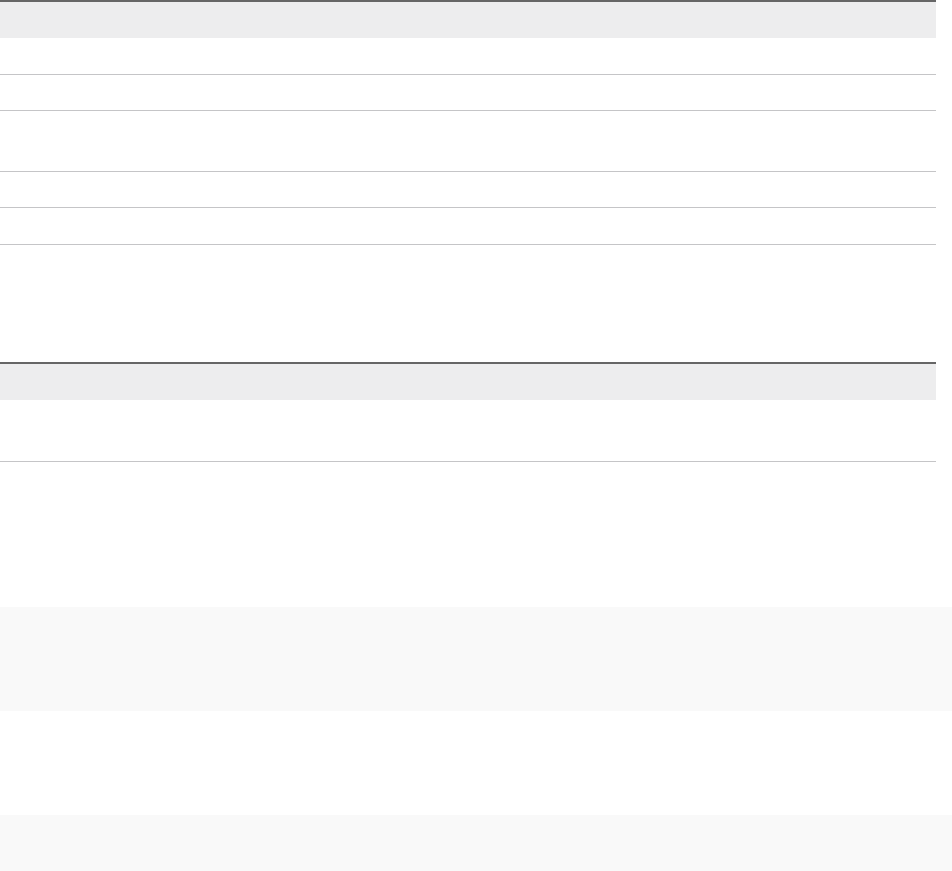Click the gray header row of the lower table
Screen dimensions: 952x871
click(468, 381)
